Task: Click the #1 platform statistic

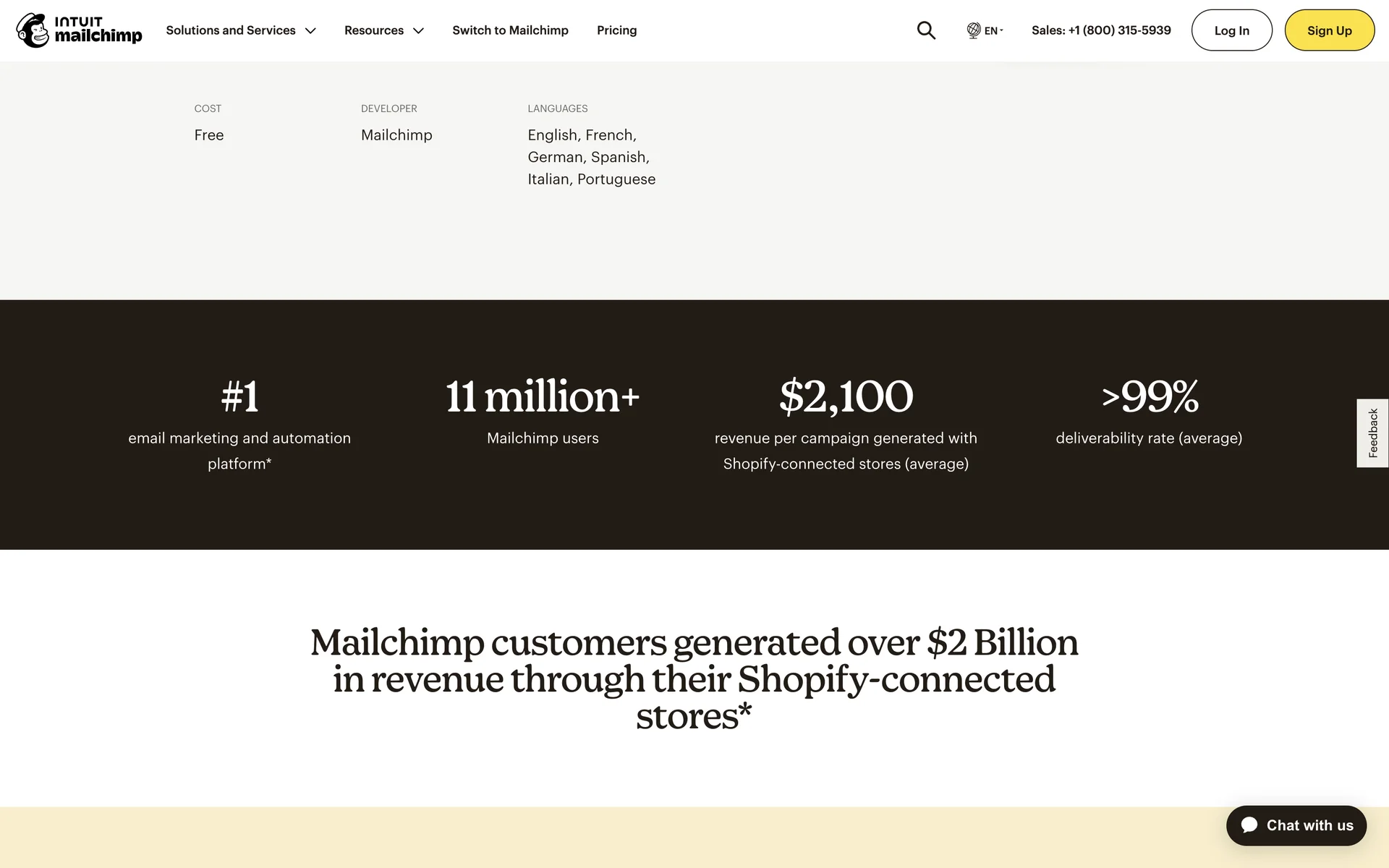Action: pyautogui.click(x=239, y=396)
